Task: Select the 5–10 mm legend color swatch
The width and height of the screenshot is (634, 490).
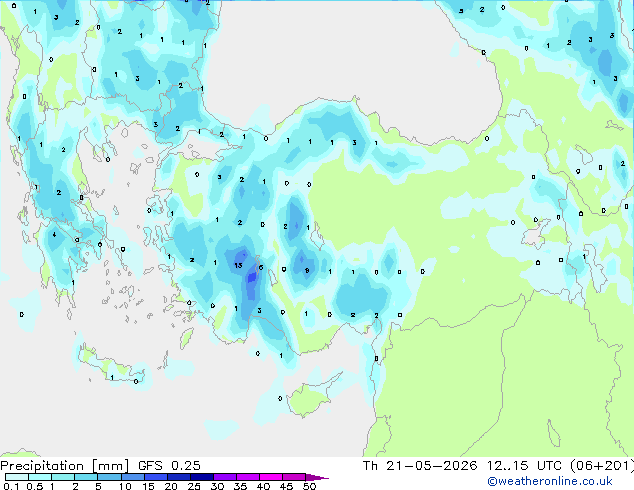Action: coord(109,477)
